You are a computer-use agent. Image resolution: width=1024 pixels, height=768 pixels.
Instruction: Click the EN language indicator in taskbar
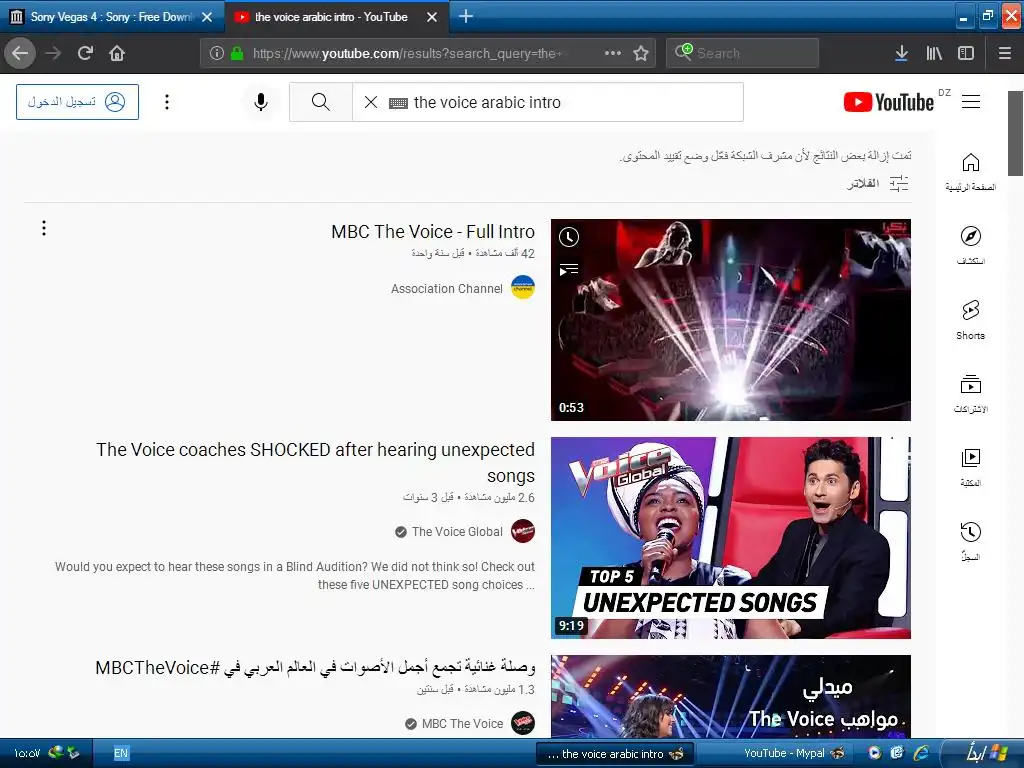(121, 754)
